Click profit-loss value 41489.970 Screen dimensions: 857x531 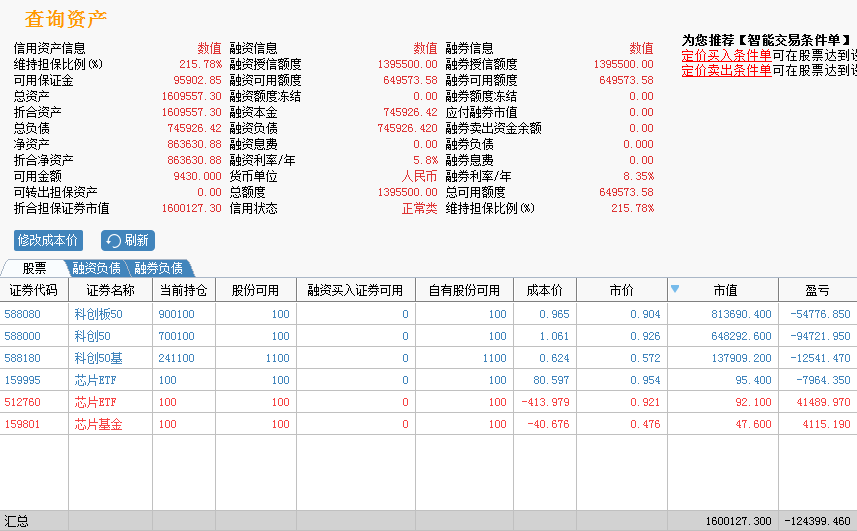click(x=823, y=402)
